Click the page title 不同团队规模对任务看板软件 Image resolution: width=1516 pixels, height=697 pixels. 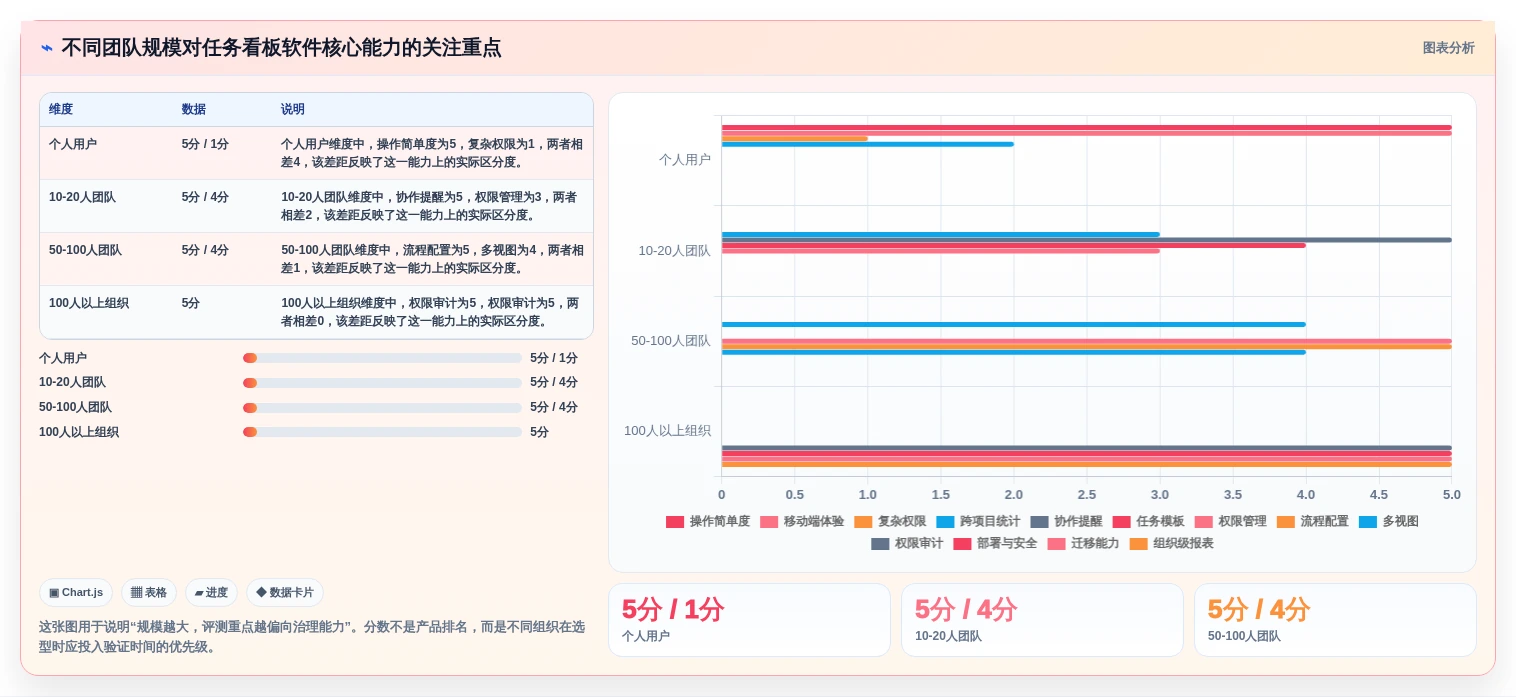click(281, 48)
